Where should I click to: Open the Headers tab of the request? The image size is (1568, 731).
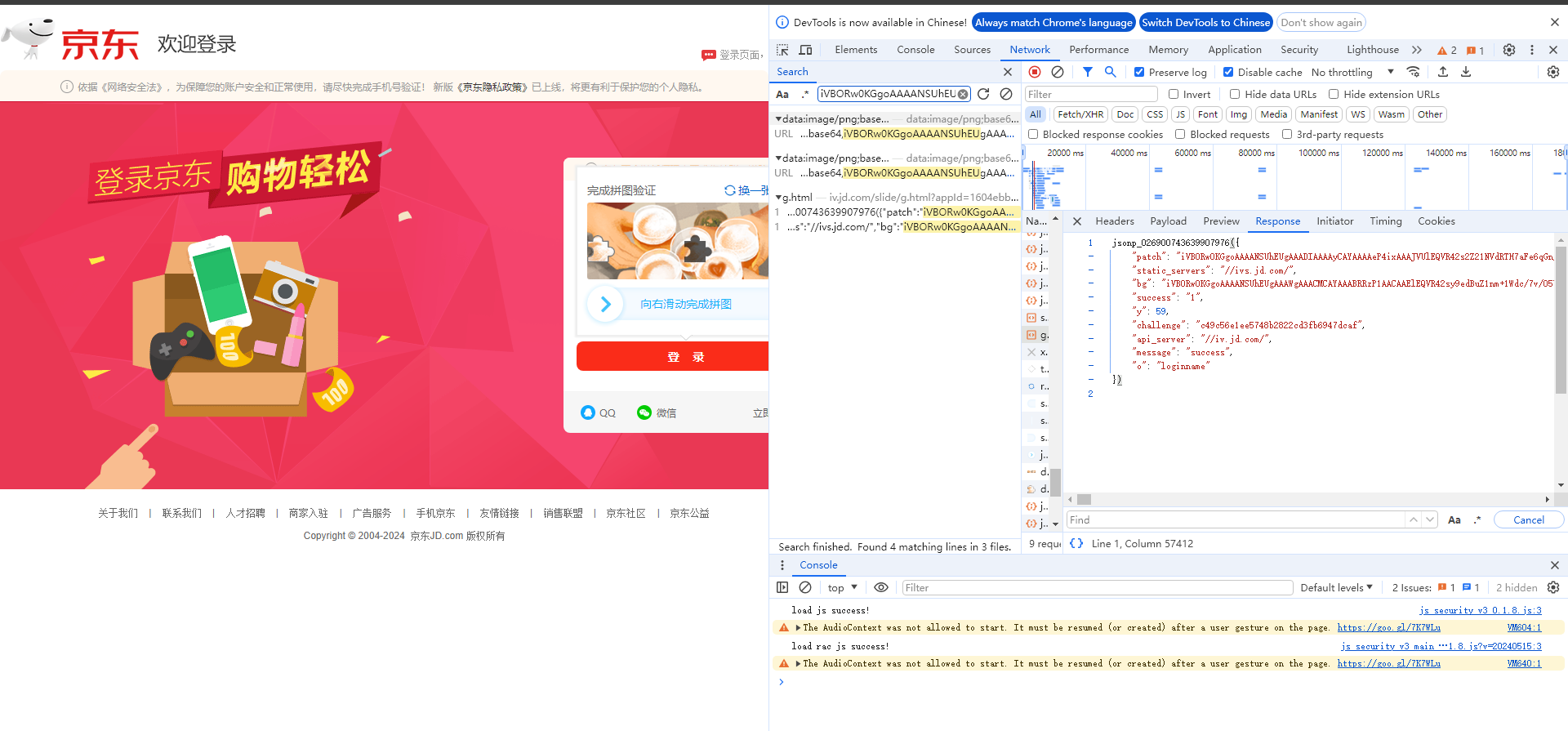tap(1115, 221)
